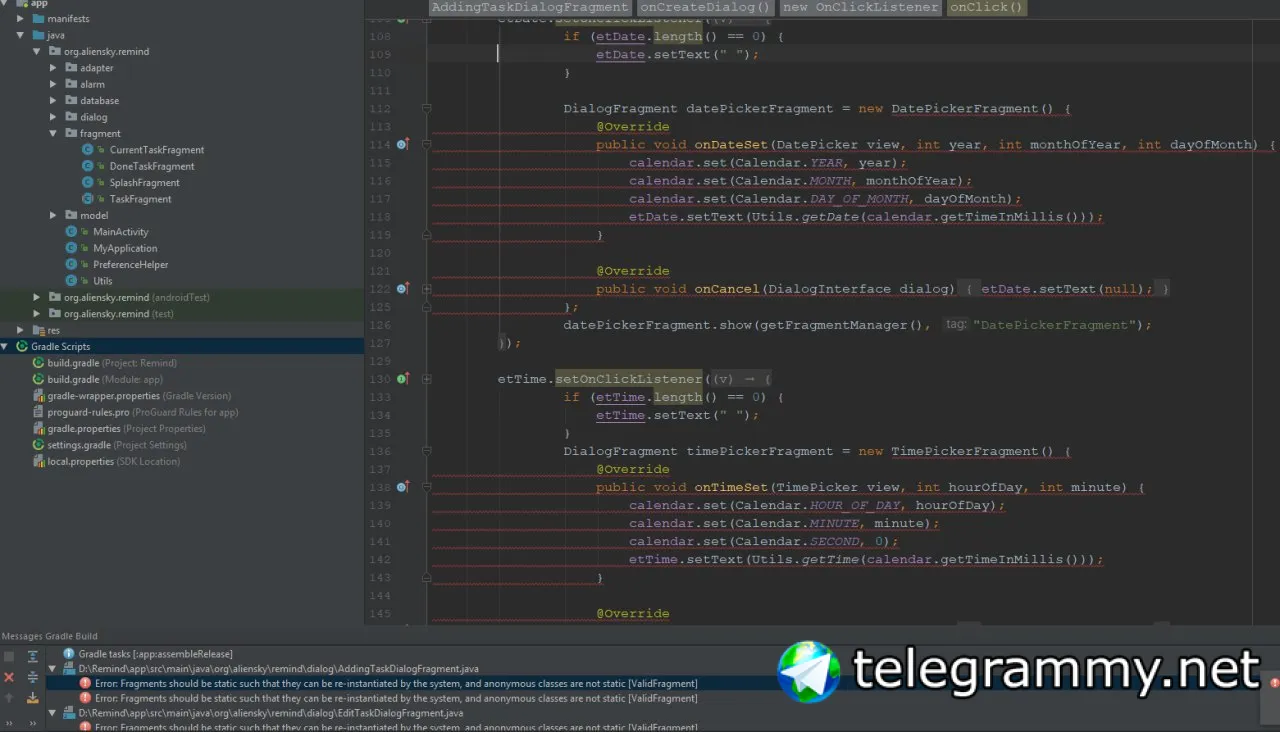
Task: Click the code on line 126 datePickerFragment.show
Action: [x=857, y=325]
